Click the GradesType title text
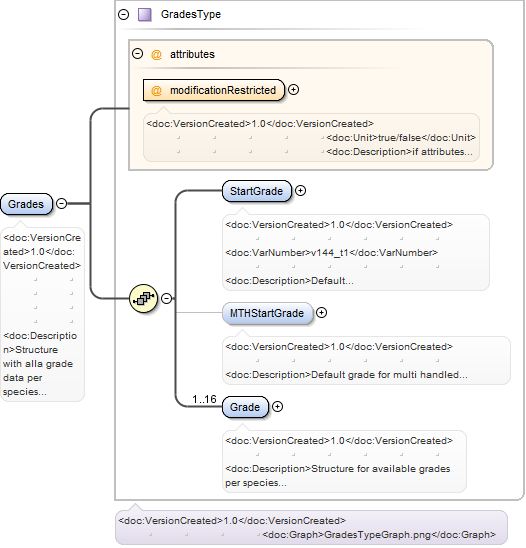 (x=191, y=14)
